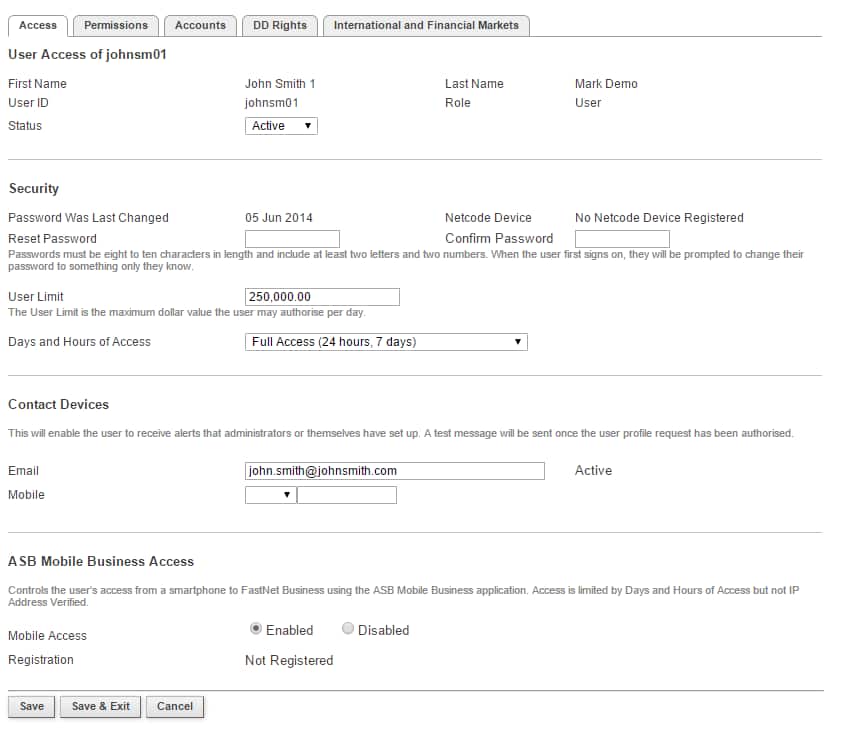Screen dimensions: 849x731
Task: Select the Access tab
Action: coord(38,25)
